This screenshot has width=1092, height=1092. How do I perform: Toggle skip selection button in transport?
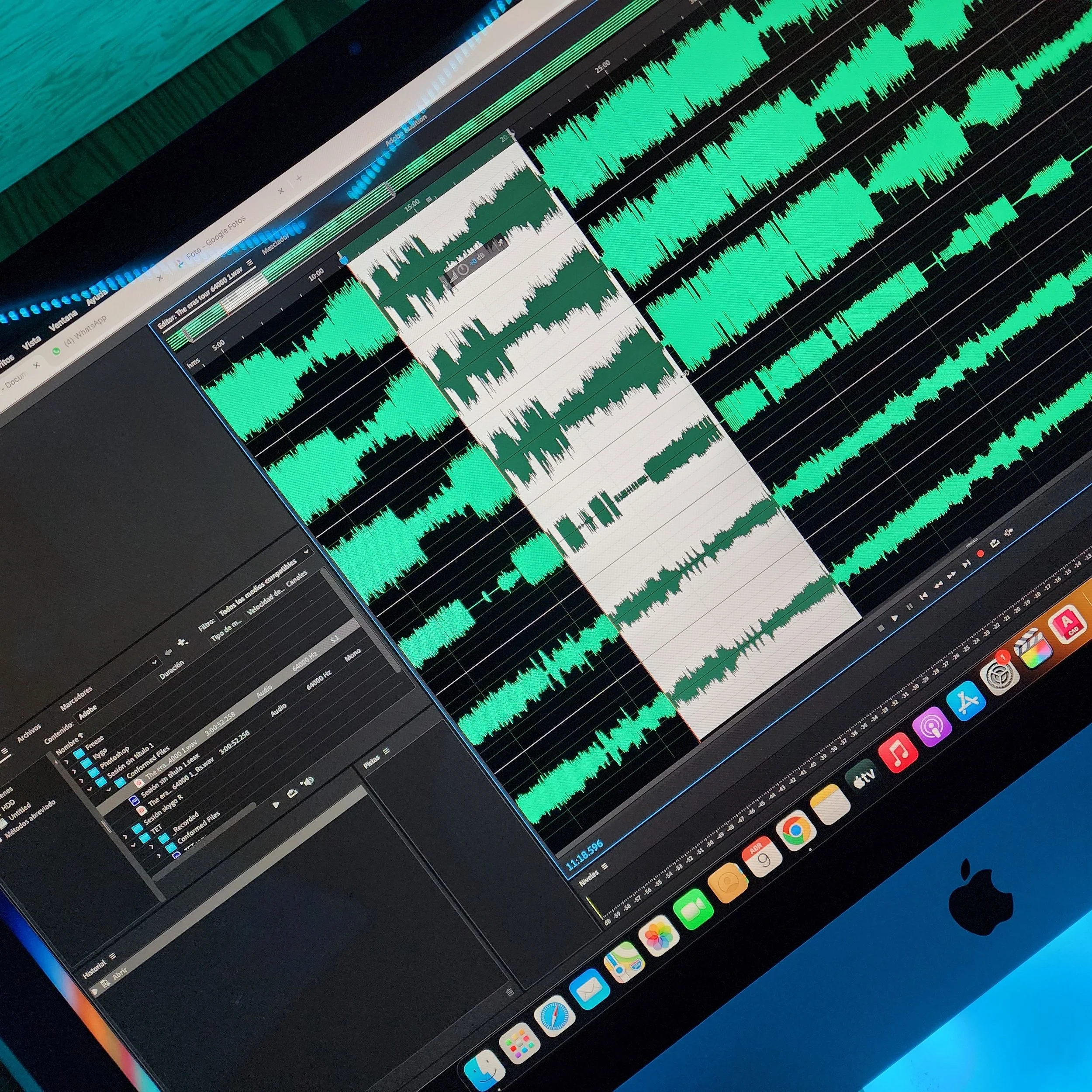(x=1009, y=532)
